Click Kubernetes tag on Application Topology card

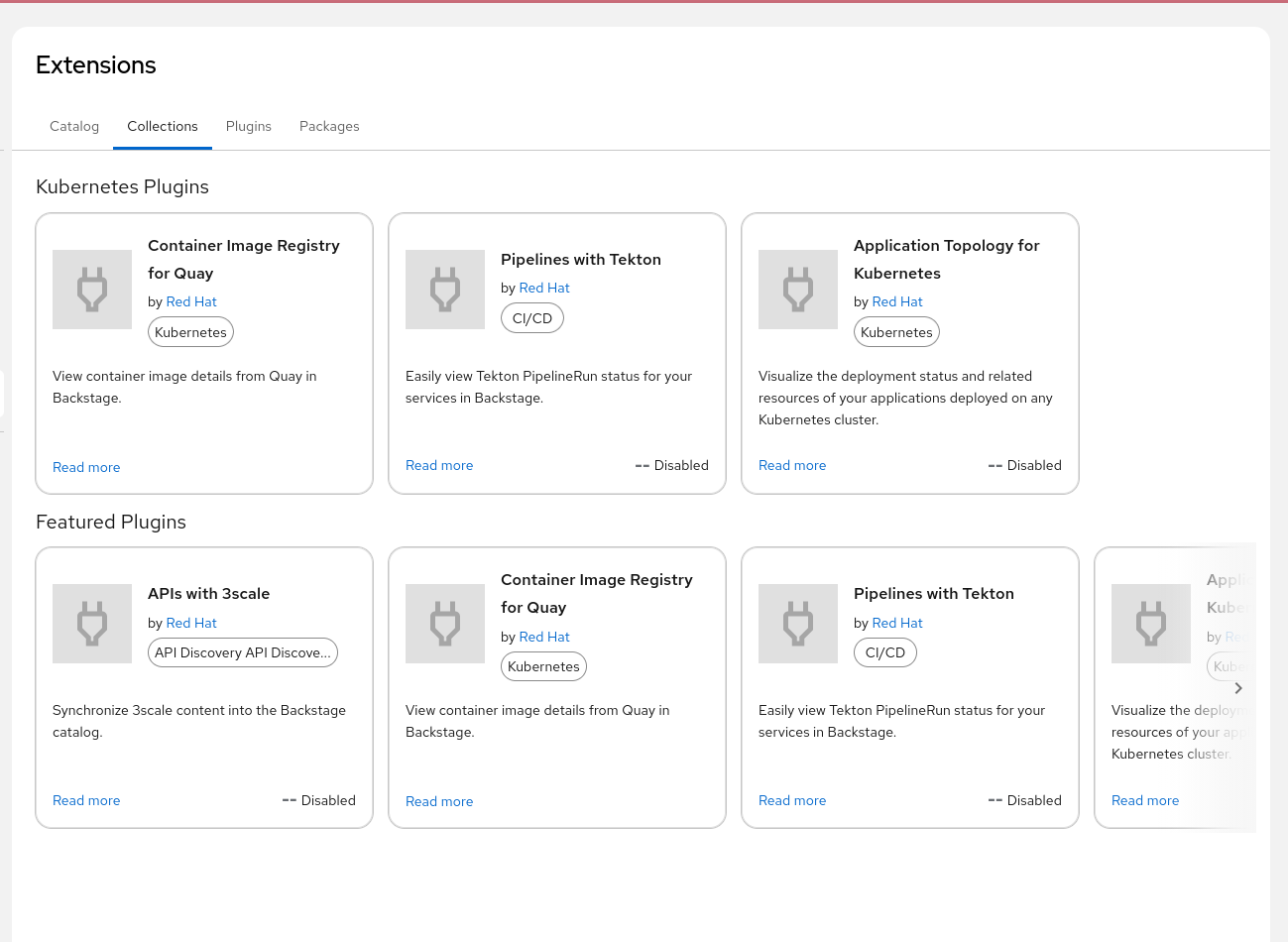tap(896, 332)
